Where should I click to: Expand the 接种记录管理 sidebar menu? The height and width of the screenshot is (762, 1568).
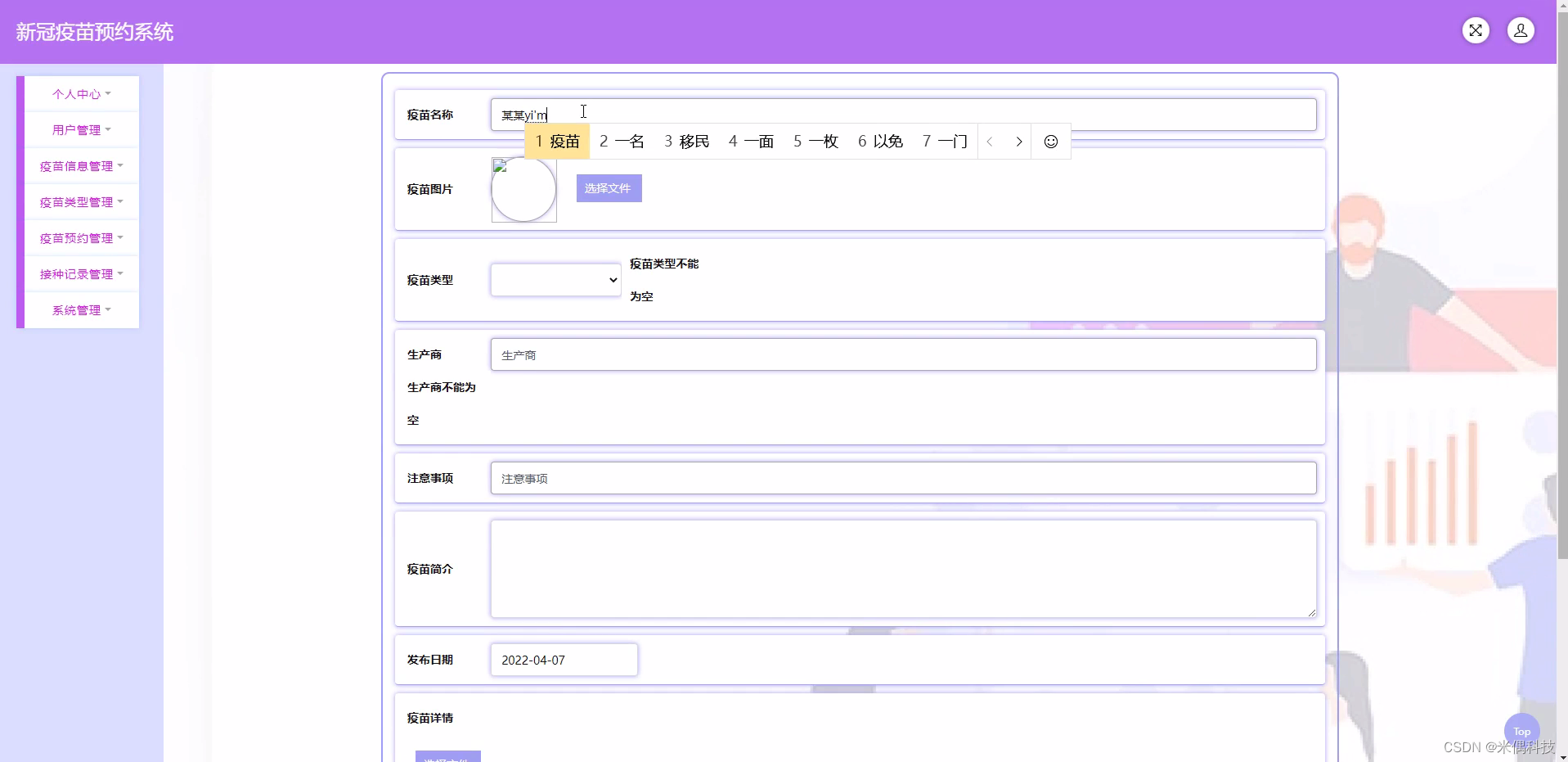pyautogui.click(x=82, y=274)
